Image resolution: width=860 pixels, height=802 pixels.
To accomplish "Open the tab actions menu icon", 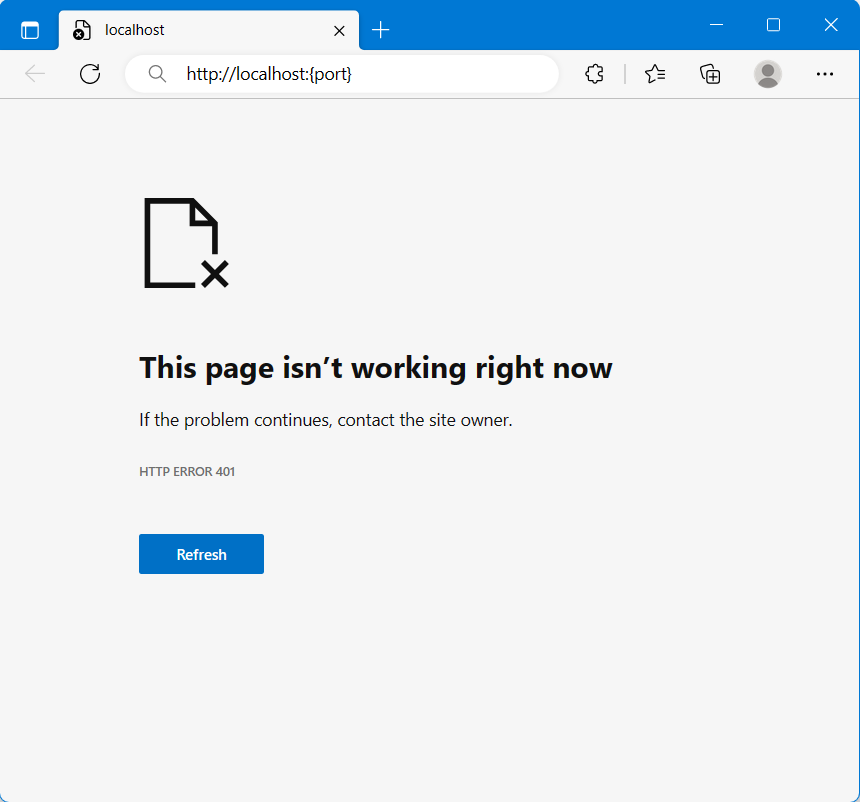I will click(x=30, y=30).
